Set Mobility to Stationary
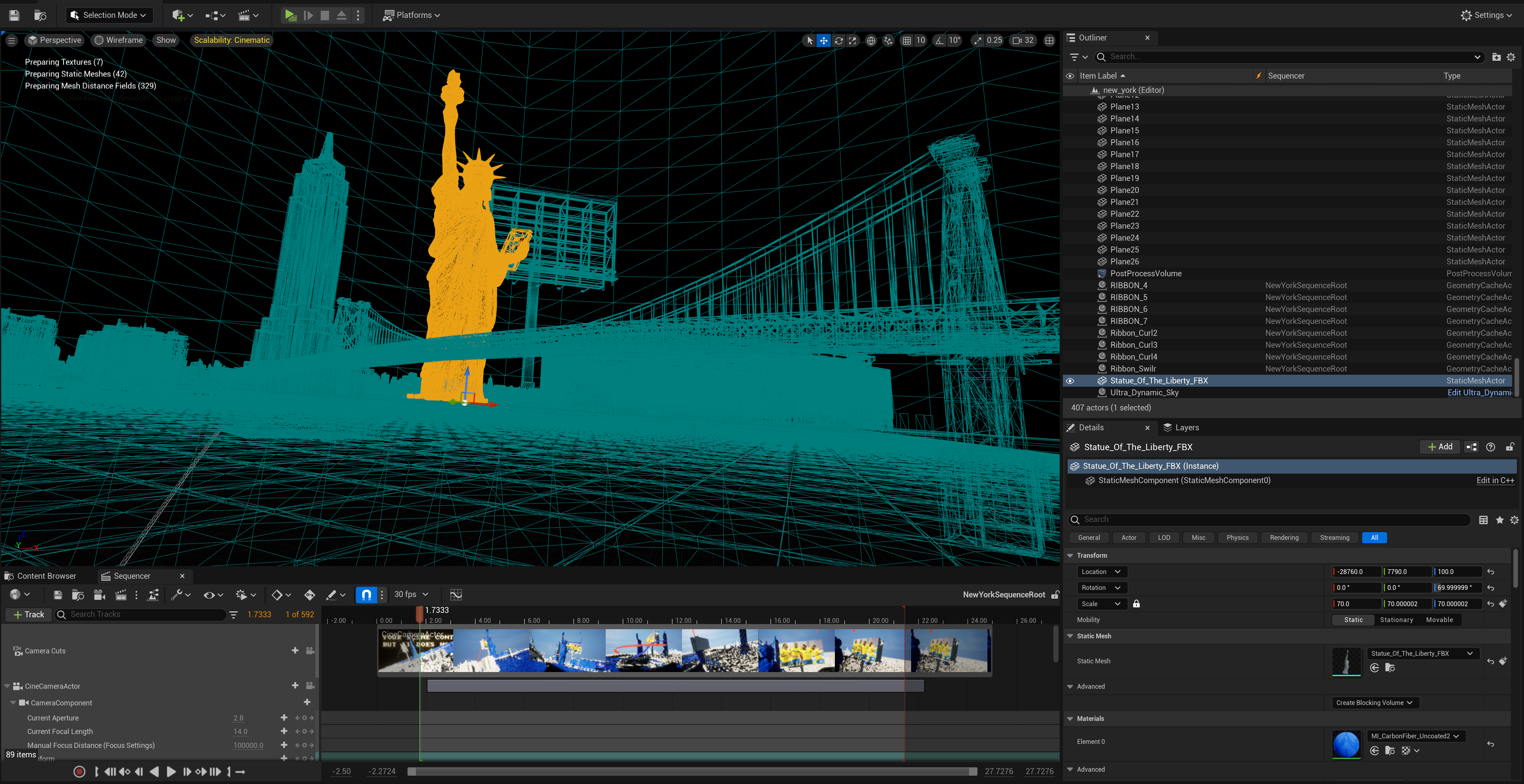The height and width of the screenshot is (784, 1524). (1396, 620)
